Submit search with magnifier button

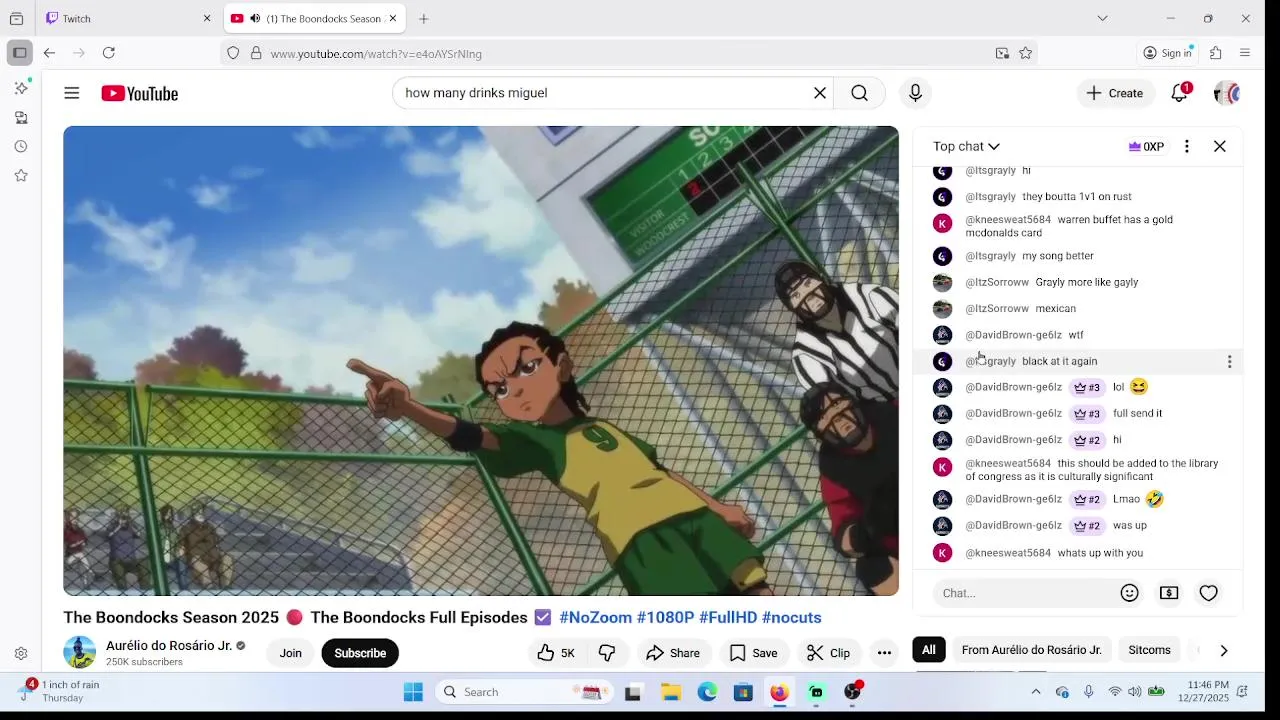[860, 93]
